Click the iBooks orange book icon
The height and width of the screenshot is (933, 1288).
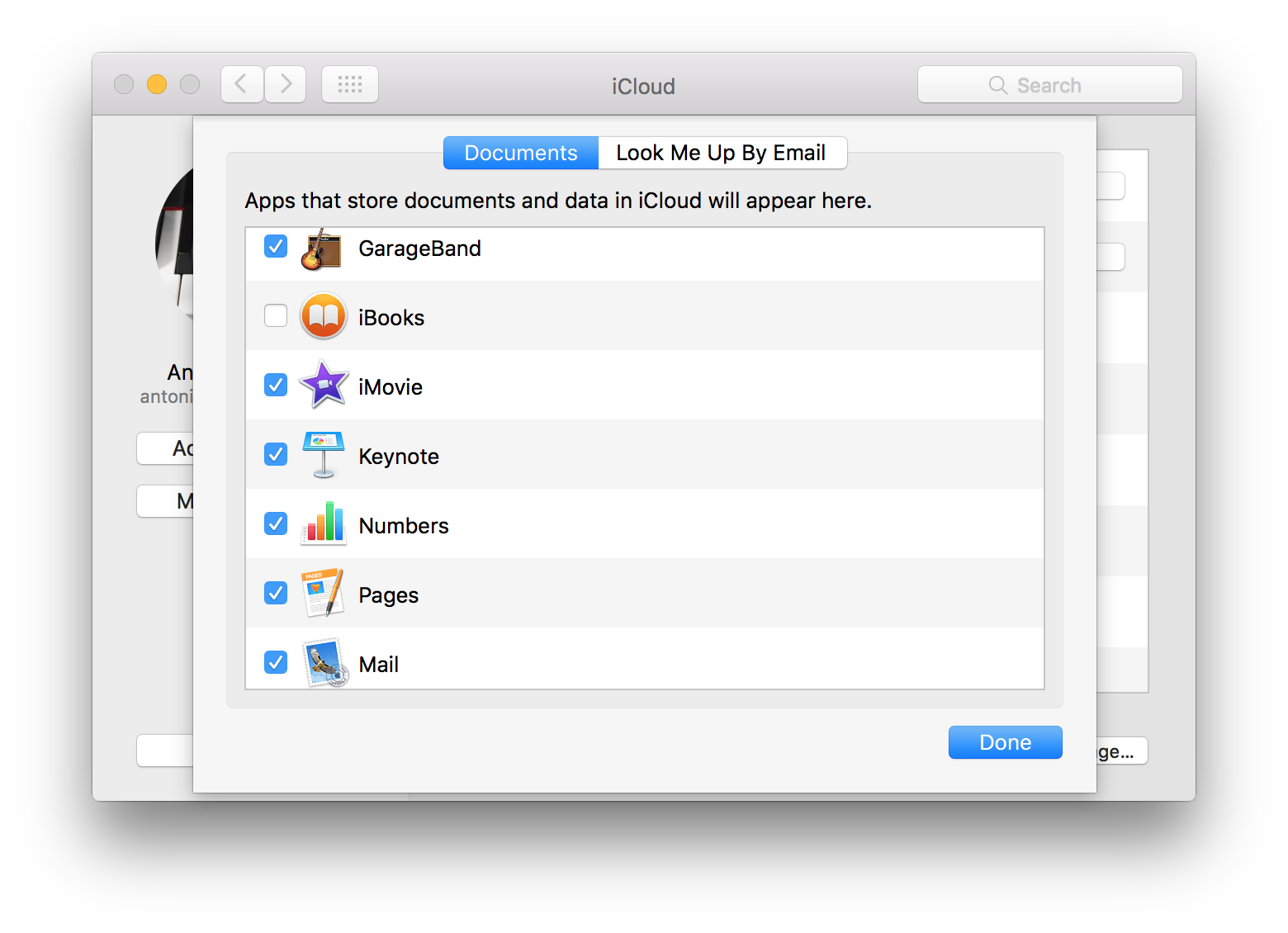point(323,316)
